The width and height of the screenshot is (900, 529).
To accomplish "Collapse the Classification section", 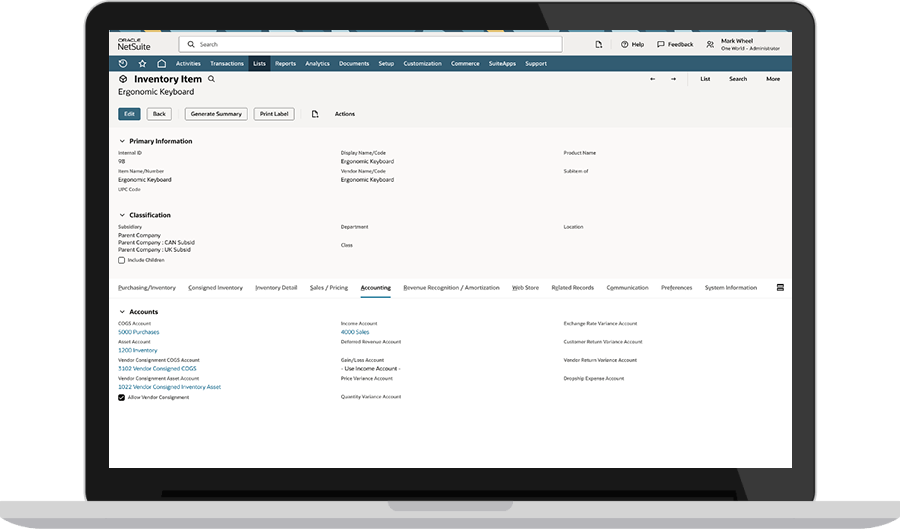I will 122,215.
